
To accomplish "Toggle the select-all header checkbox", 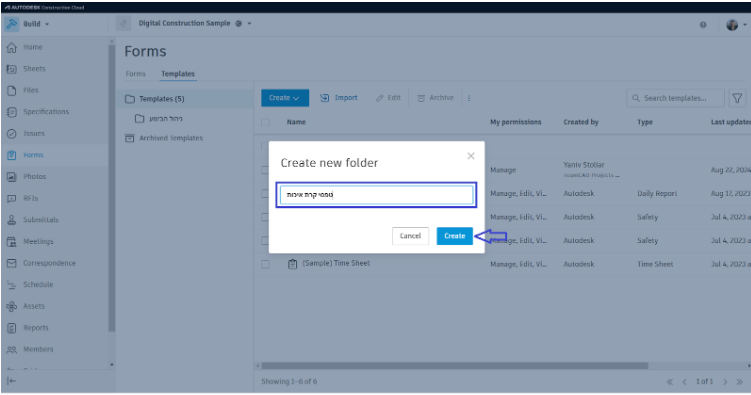I will 265,123.
